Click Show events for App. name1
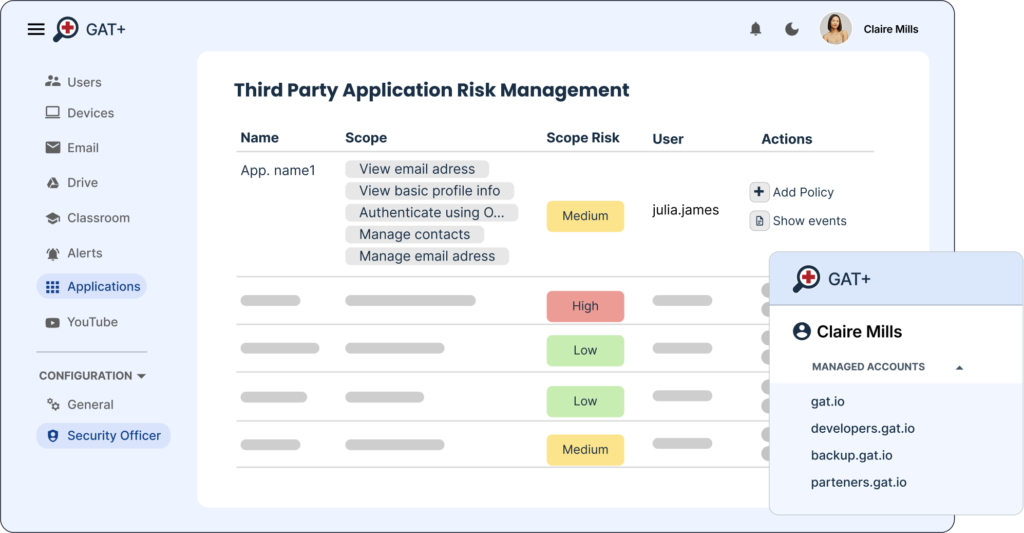This screenshot has width=1024, height=533. [798, 221]
